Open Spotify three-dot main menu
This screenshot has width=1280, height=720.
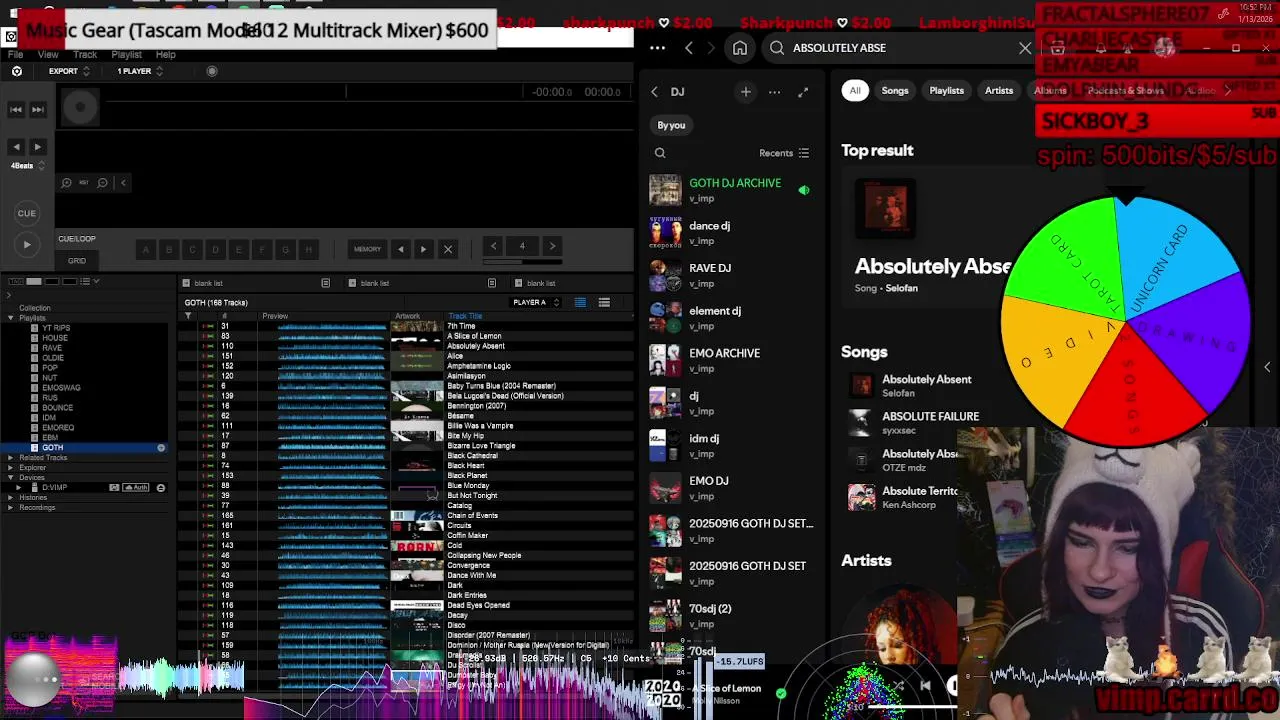(657, 48)
